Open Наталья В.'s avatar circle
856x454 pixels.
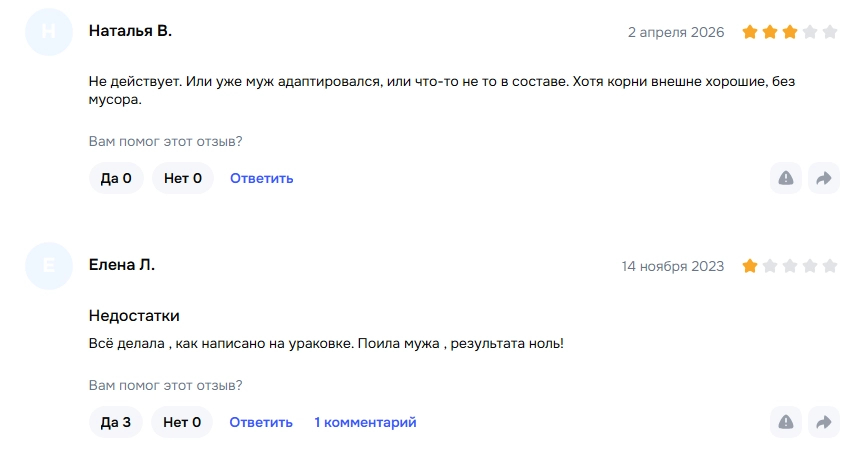pyautogui.click(x=49, y=32)
